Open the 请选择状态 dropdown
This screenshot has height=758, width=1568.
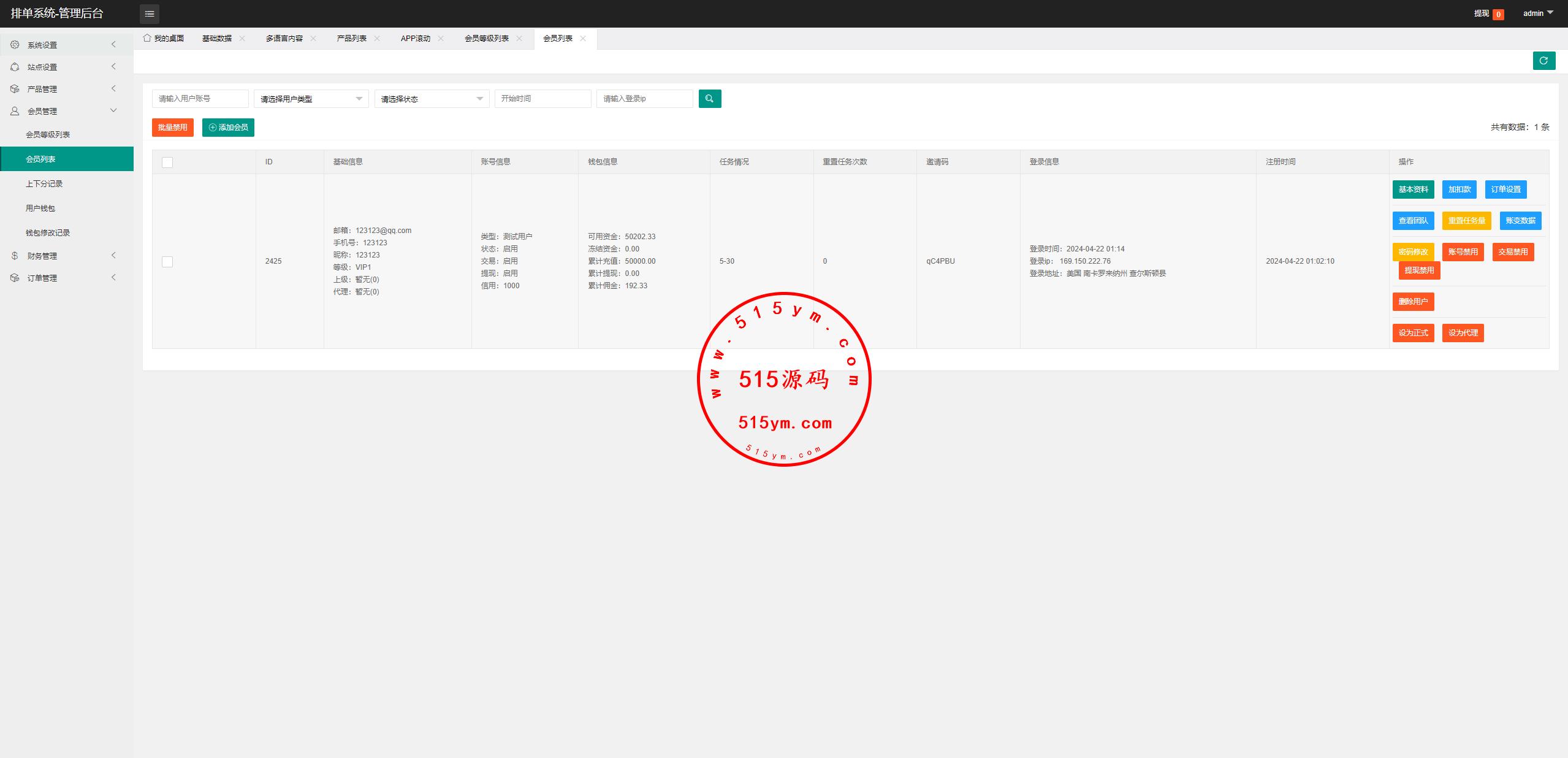432,99
